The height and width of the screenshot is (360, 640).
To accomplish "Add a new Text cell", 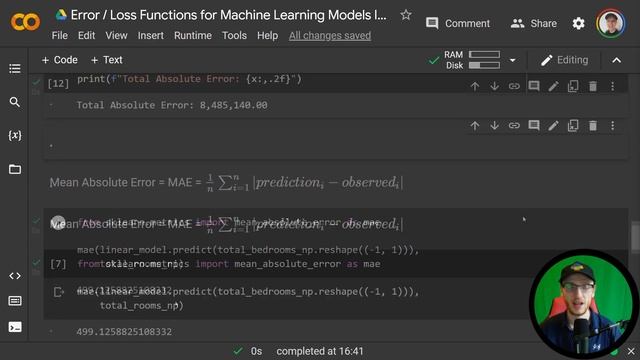I will click(107, 60).
